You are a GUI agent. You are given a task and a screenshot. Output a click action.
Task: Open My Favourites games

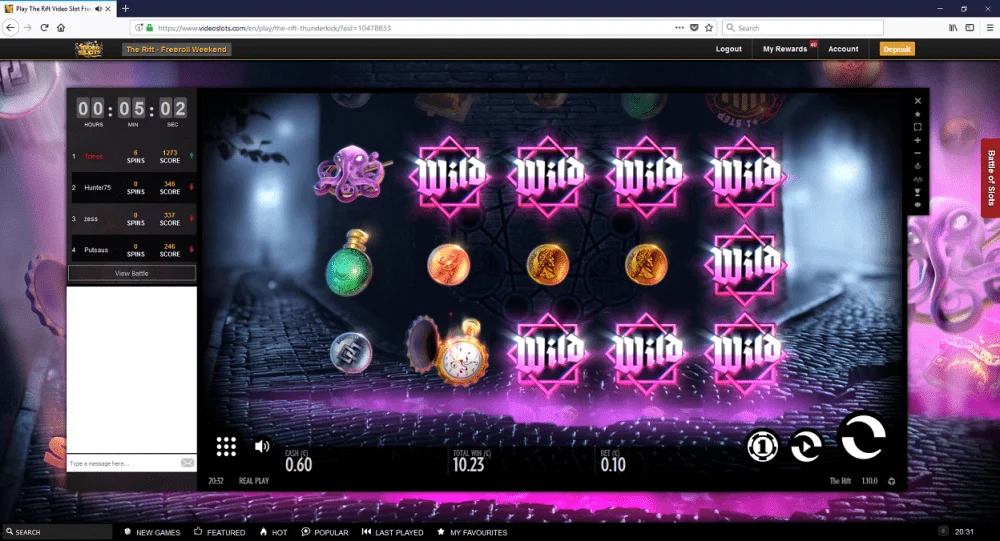(x=472, y=532)
